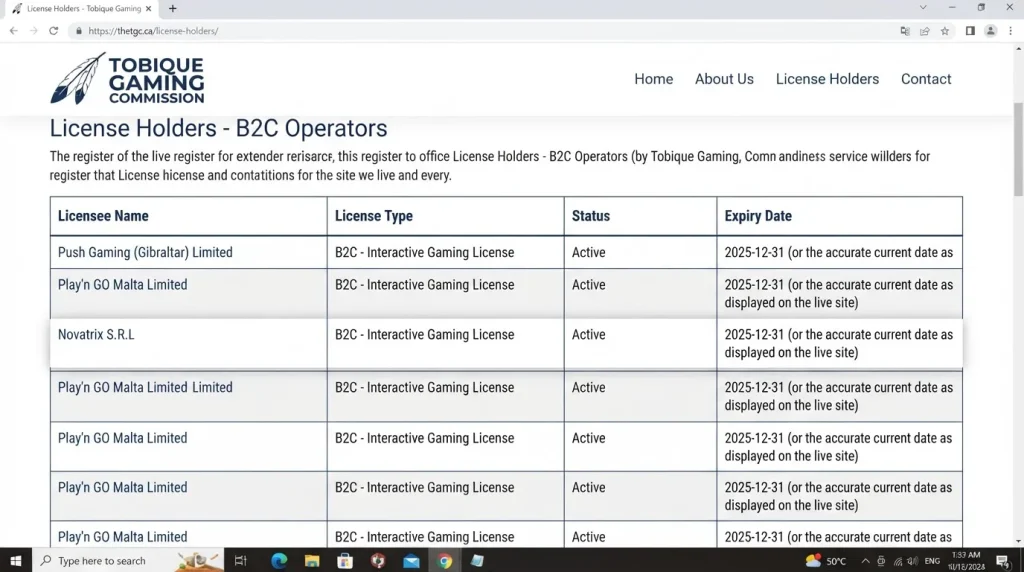Image resolution: width=1024 pixels, height=572 pixels.
Task: Select license type in Novatrix S.R.L row
Action: 424,334
